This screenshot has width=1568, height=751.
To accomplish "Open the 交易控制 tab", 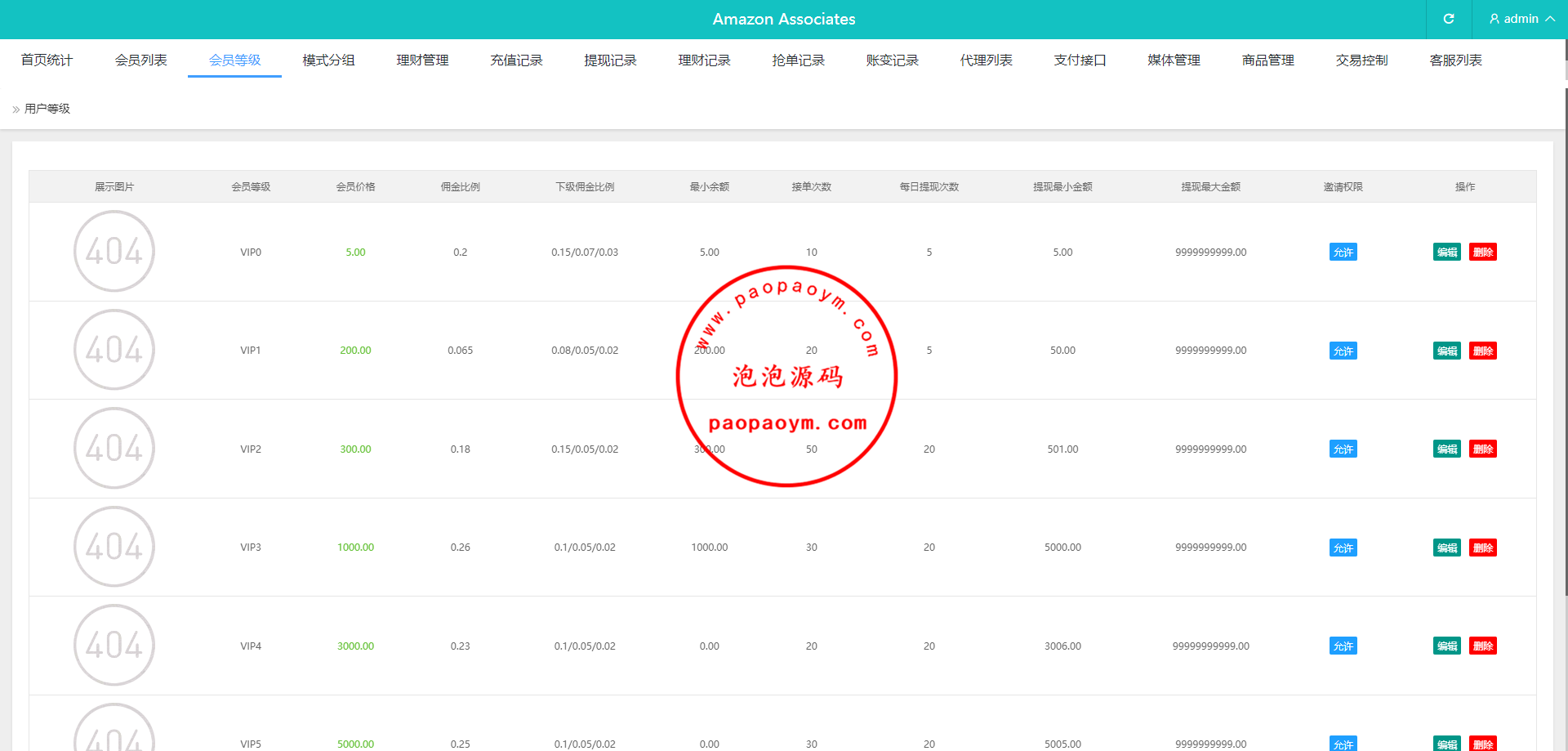I will pos(1361,60).
